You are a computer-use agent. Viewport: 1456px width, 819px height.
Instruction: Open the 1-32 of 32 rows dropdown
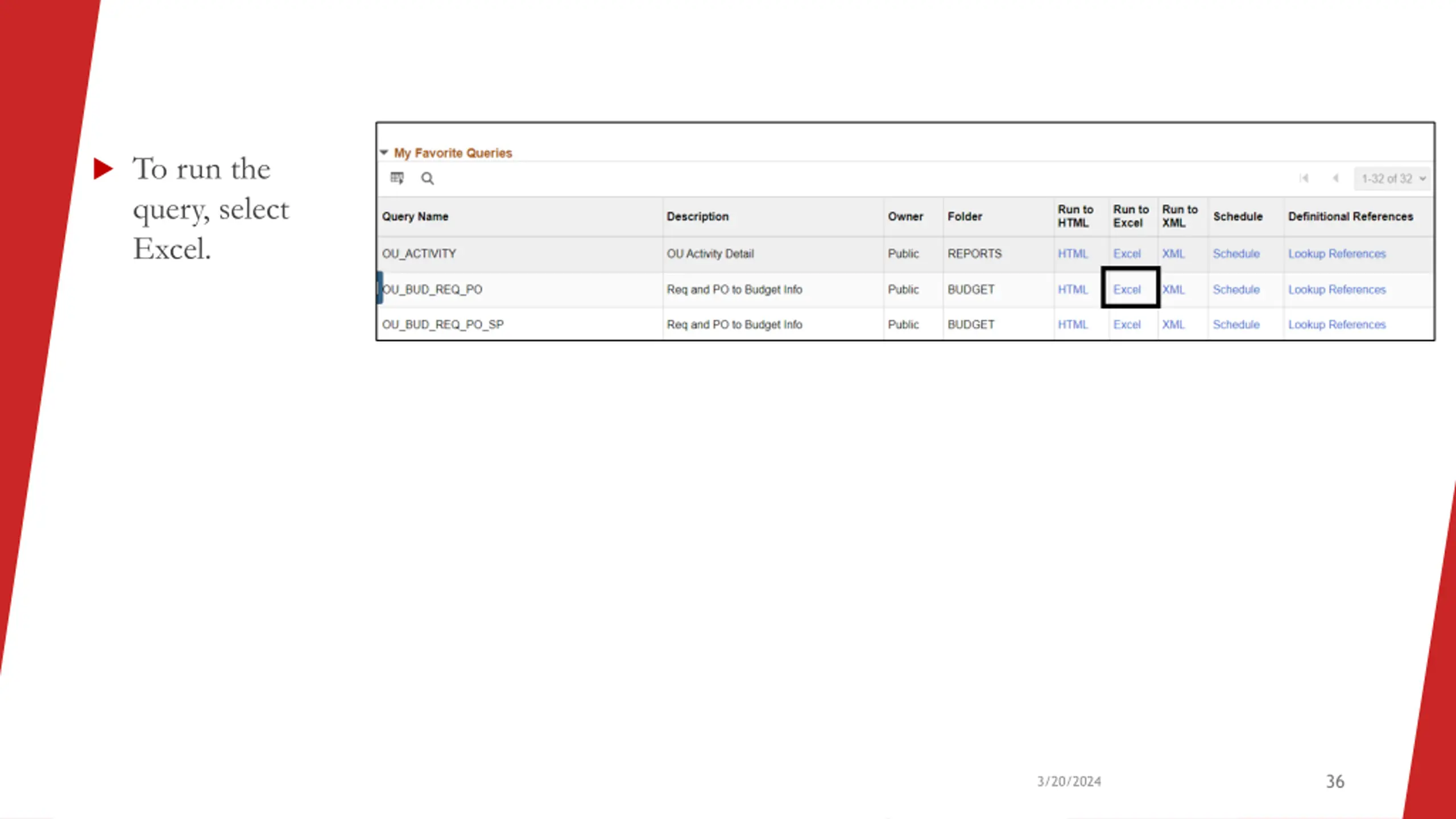[1393, 179]
